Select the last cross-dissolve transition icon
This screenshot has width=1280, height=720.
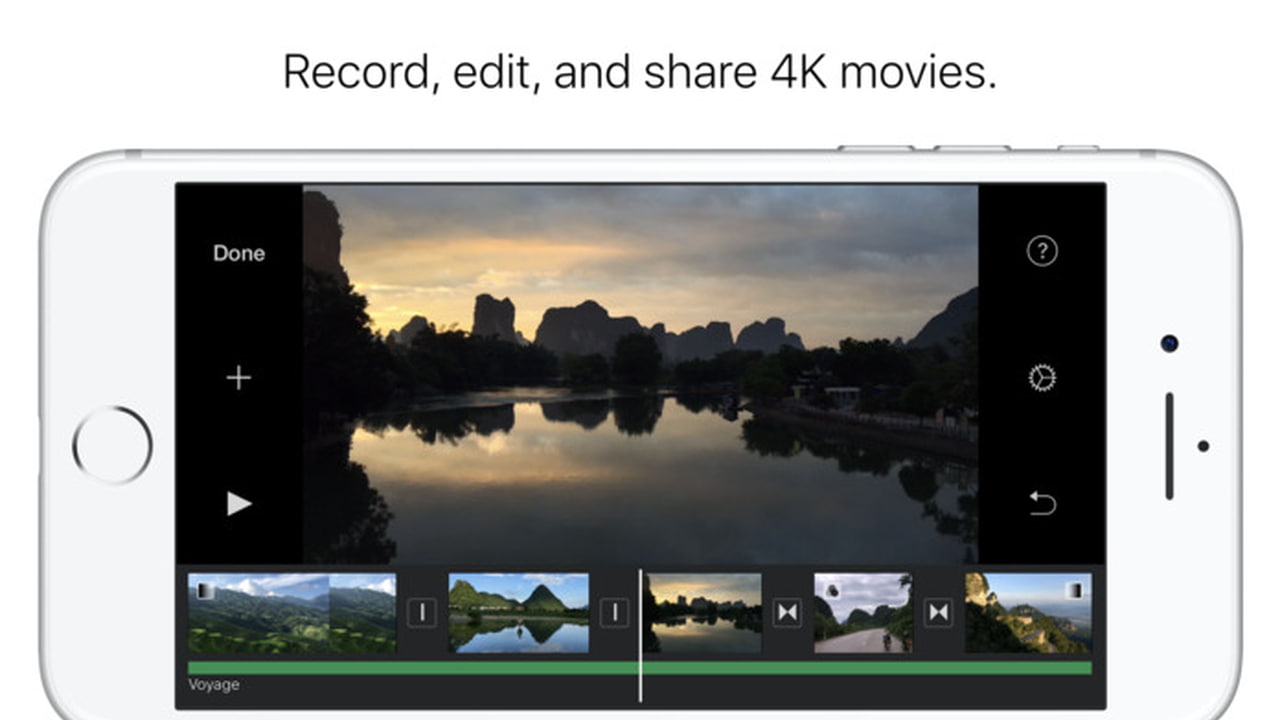938,613
